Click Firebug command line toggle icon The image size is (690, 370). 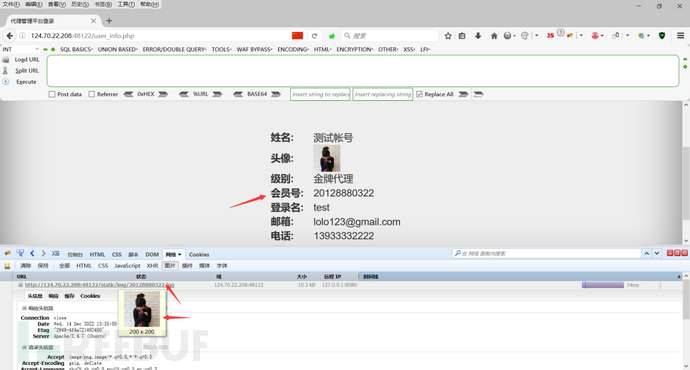click(x=55, y=253)
